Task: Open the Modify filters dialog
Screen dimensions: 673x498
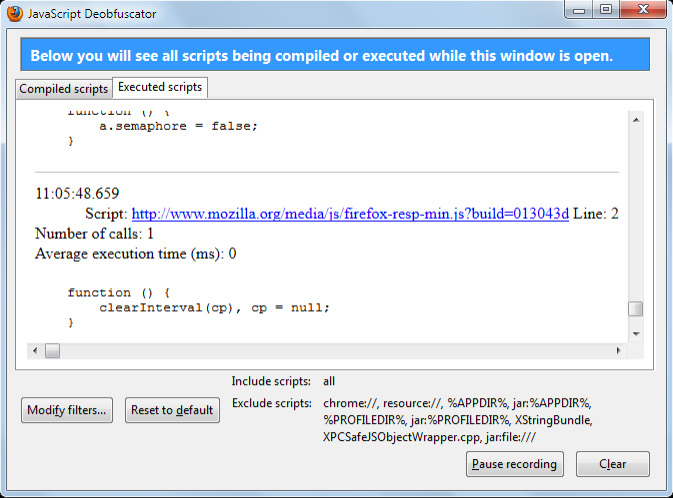Action: click(x=67, y=410)
